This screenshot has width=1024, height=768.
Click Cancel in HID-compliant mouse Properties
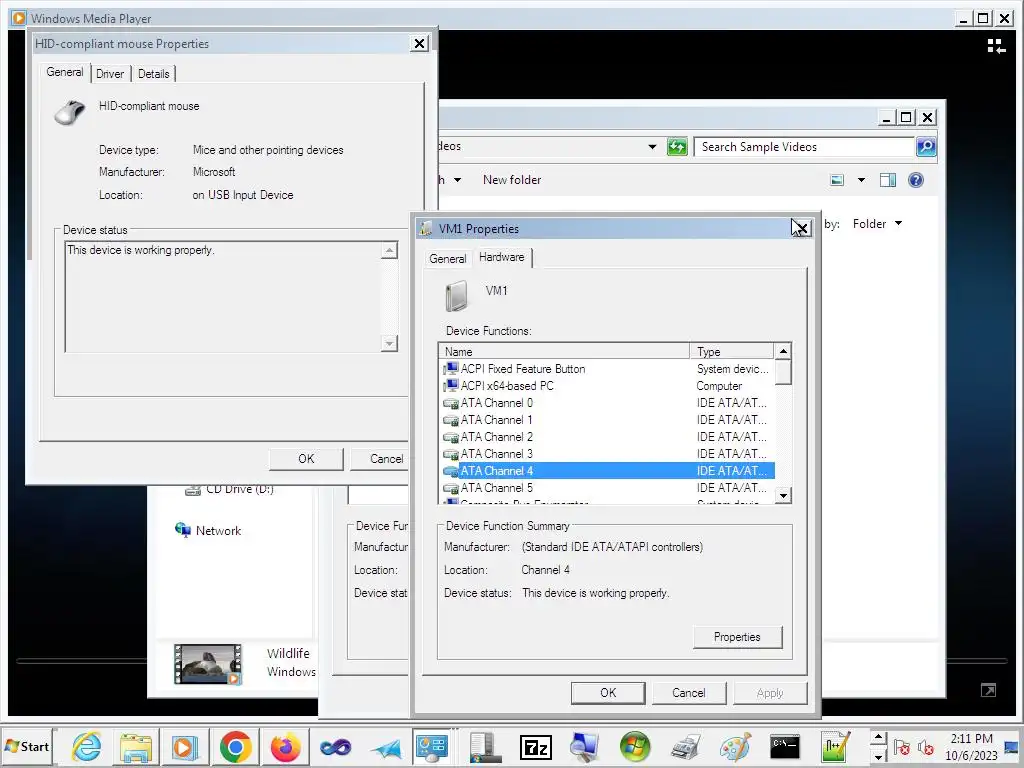381,458
